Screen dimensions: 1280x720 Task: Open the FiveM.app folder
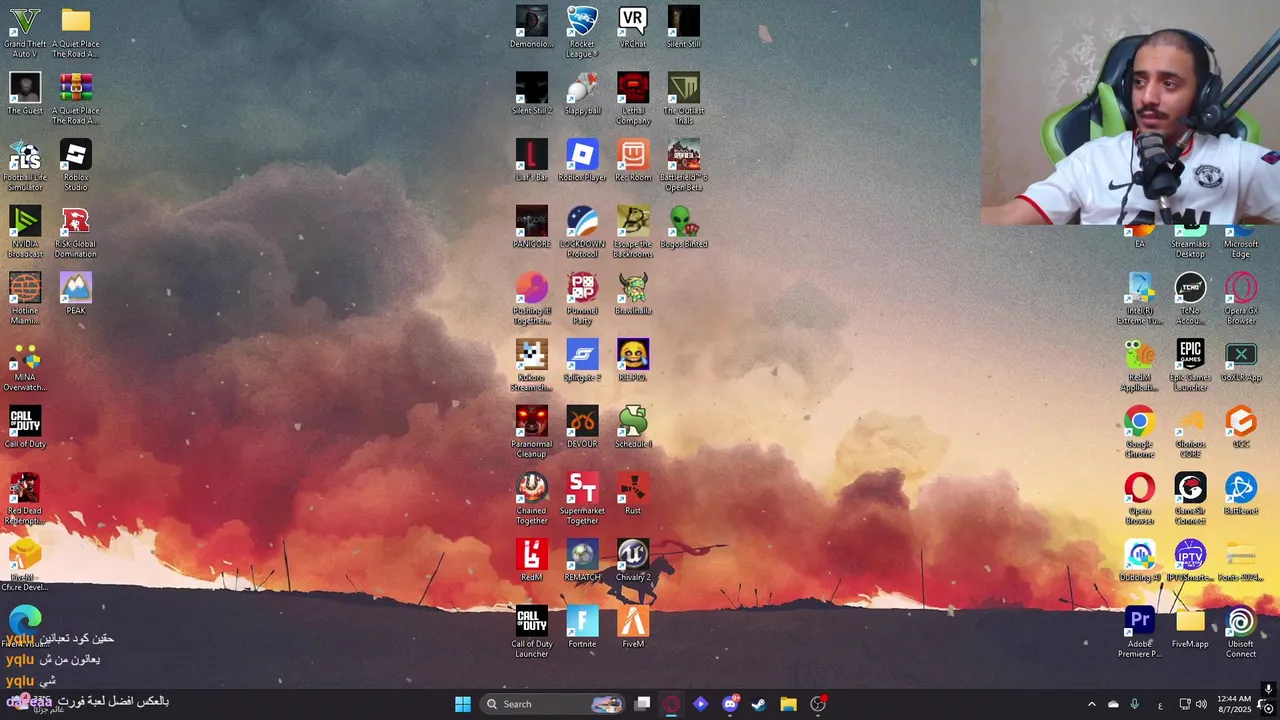point(1190,628)
